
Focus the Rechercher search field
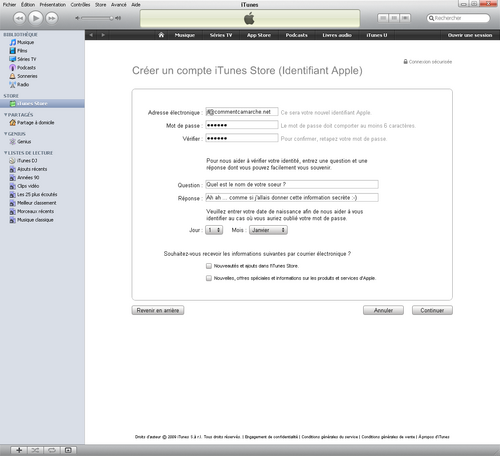458,18
